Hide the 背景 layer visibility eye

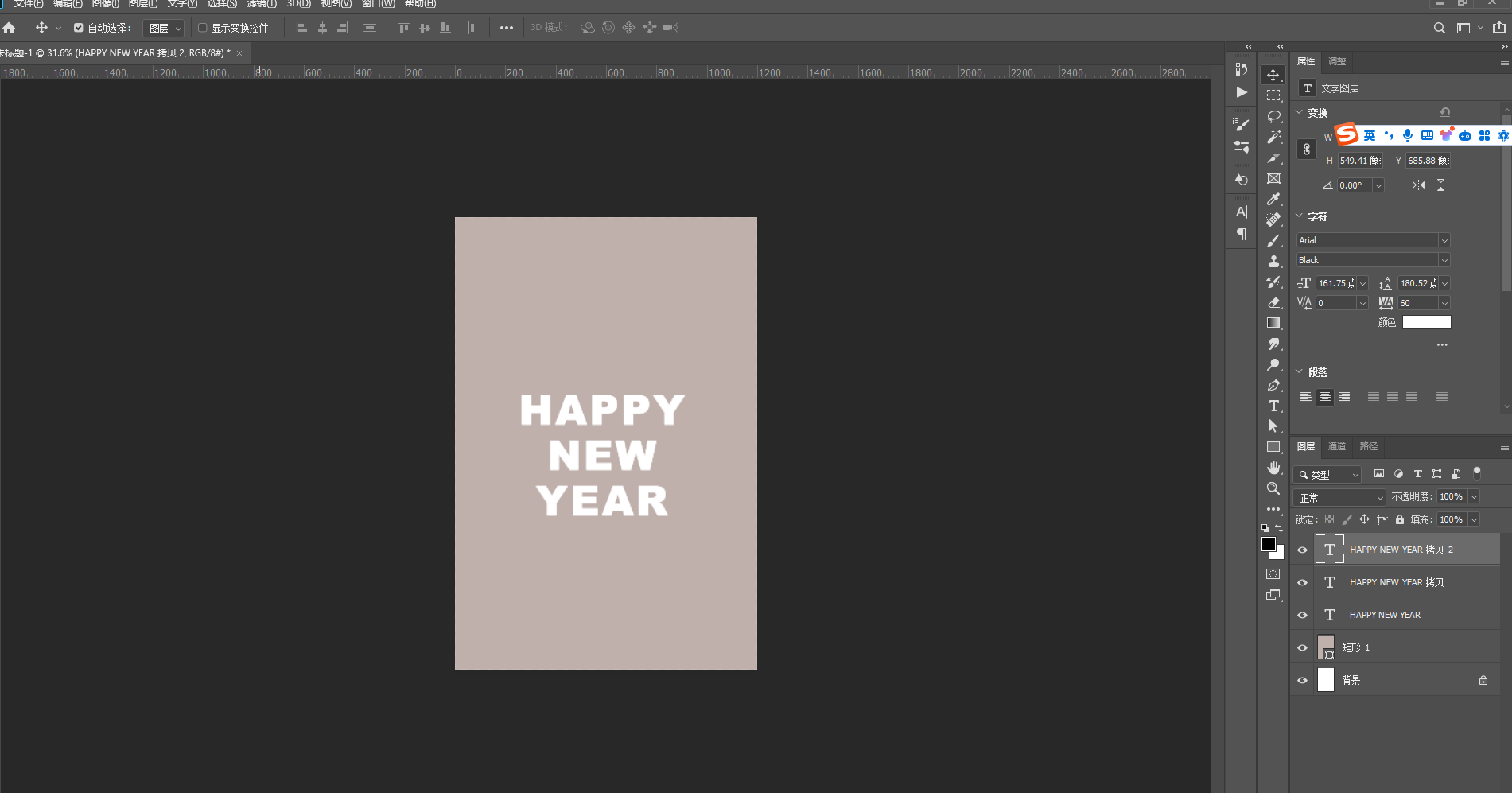(x=1302, y=680)
